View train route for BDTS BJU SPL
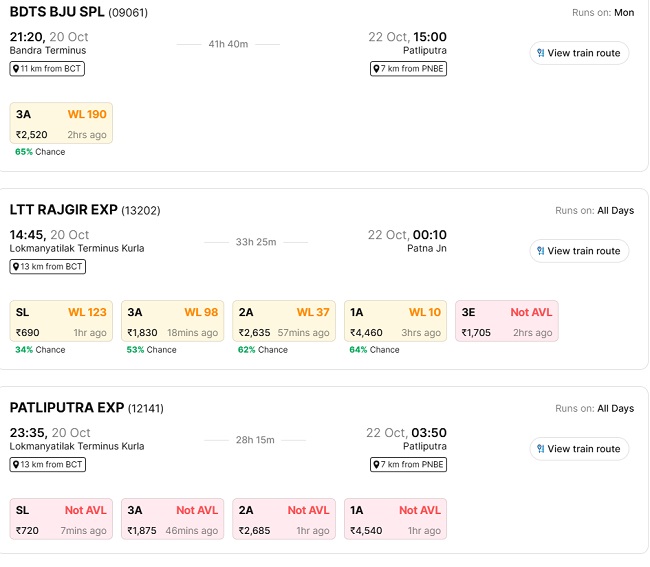 coord(579,53)
